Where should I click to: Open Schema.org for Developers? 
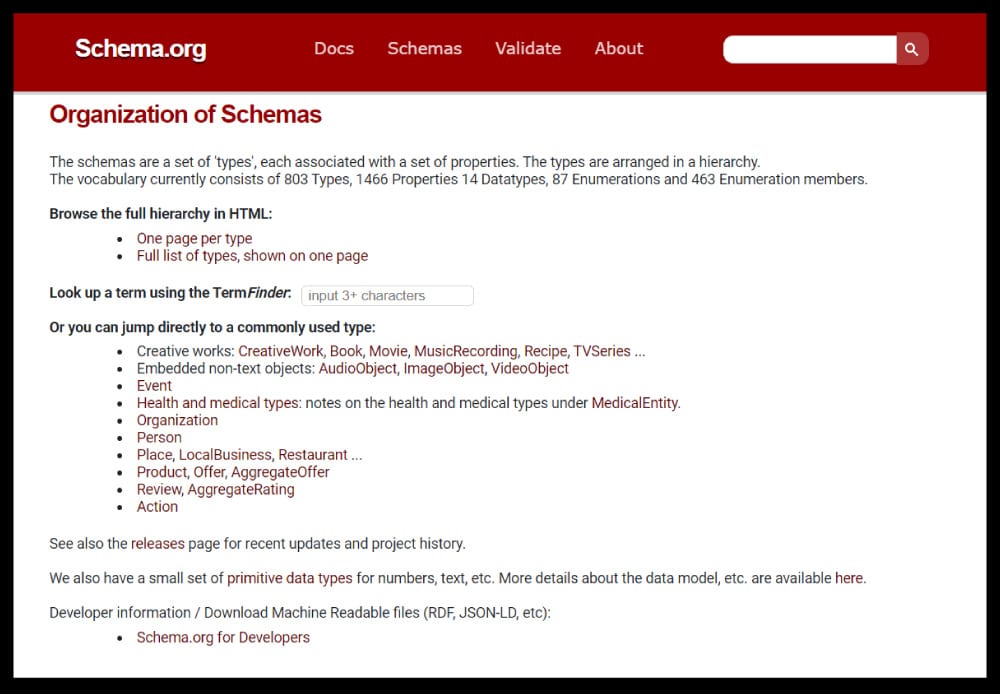(x=223, y=636)
